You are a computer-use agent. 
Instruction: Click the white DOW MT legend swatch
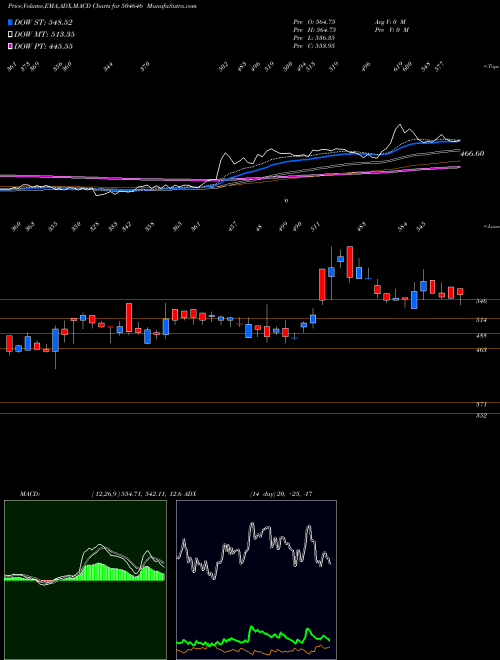pos(10,34)
